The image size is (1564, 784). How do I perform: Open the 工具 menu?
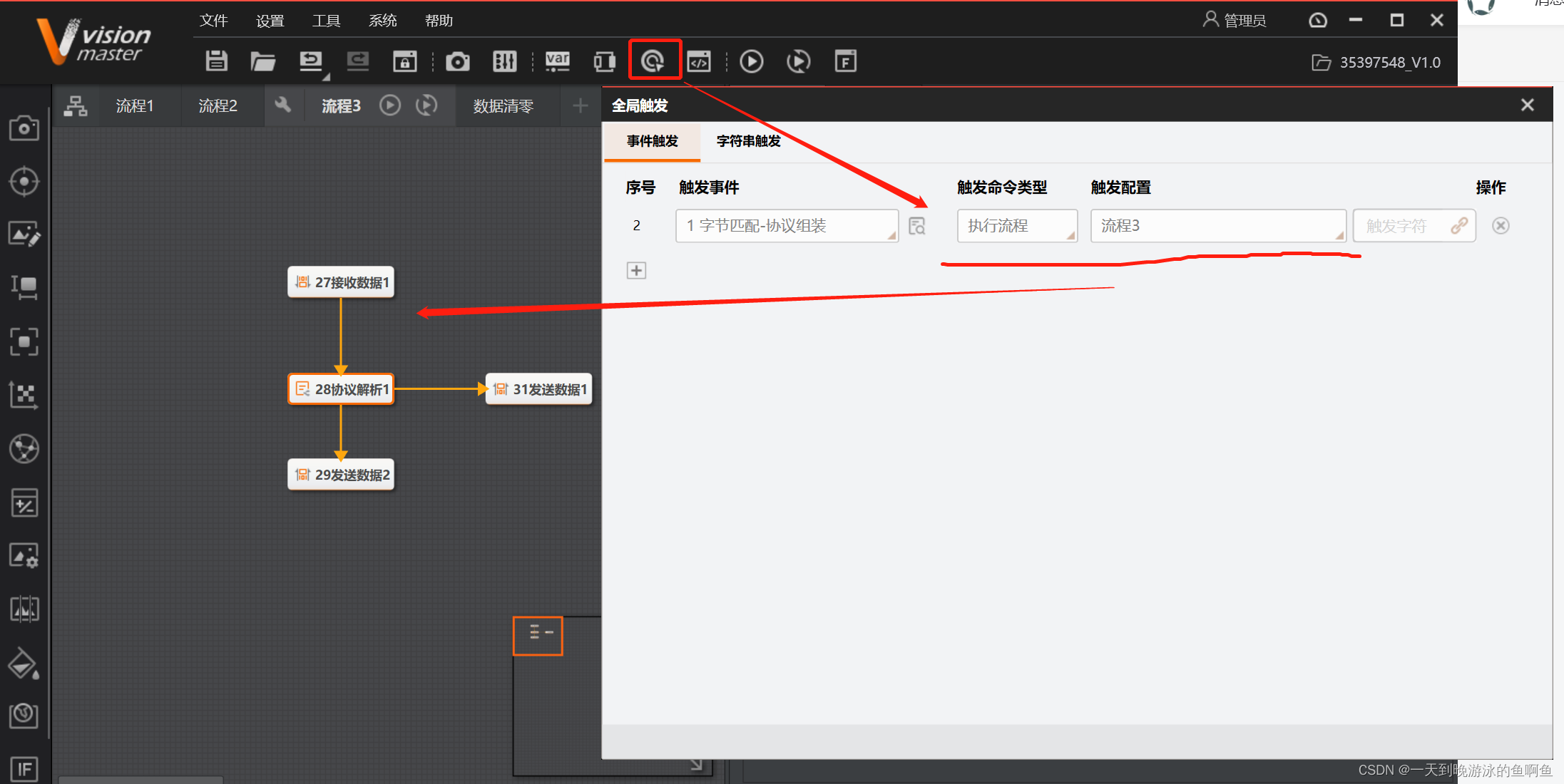326,21
